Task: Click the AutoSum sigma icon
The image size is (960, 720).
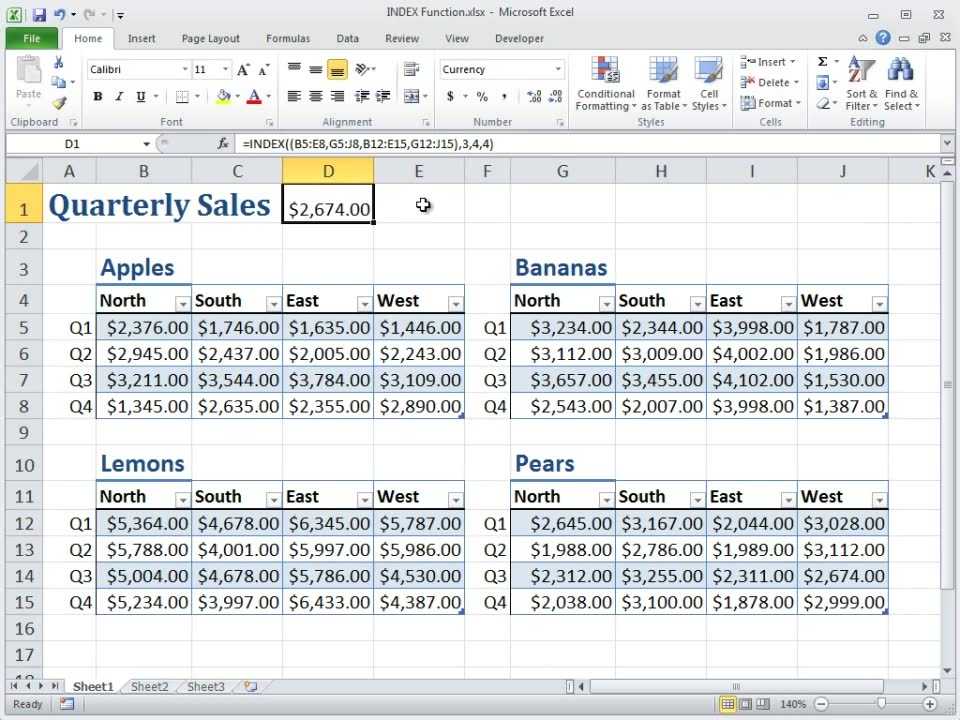Action: coord(823,62)
